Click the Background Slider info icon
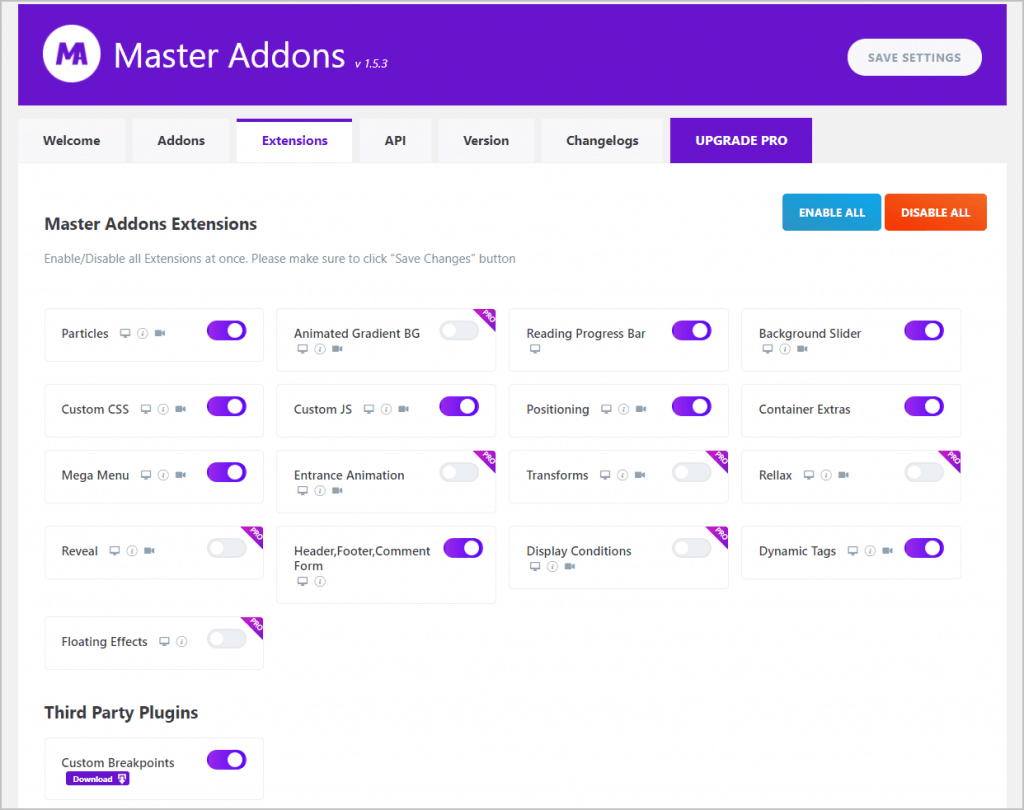Screen dimensions: 1024x810 click(x=785, y=349)
